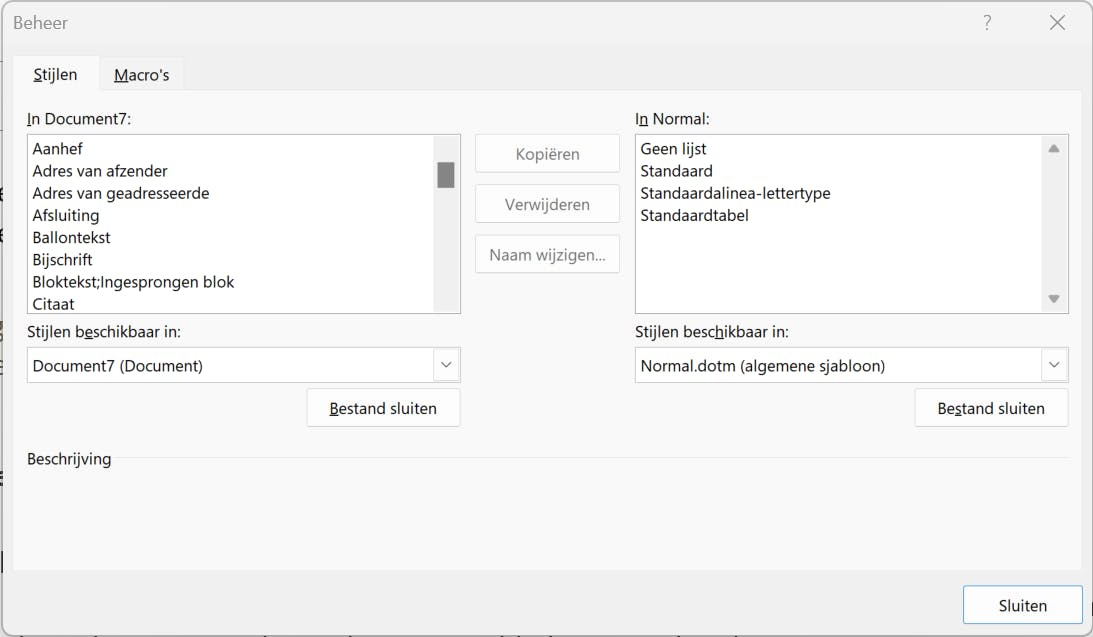Choose the Ballontekst style
Screen dimensions: 1093x637
[x=71, y=238]
